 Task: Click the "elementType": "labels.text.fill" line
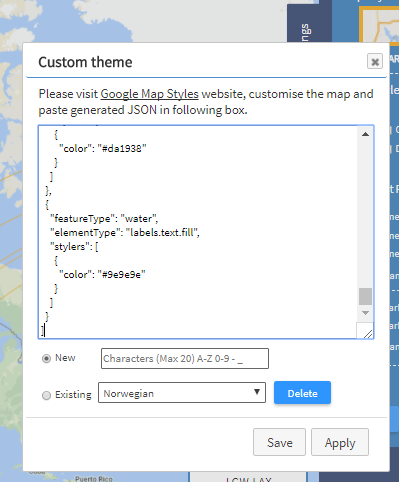coord(125,232)
